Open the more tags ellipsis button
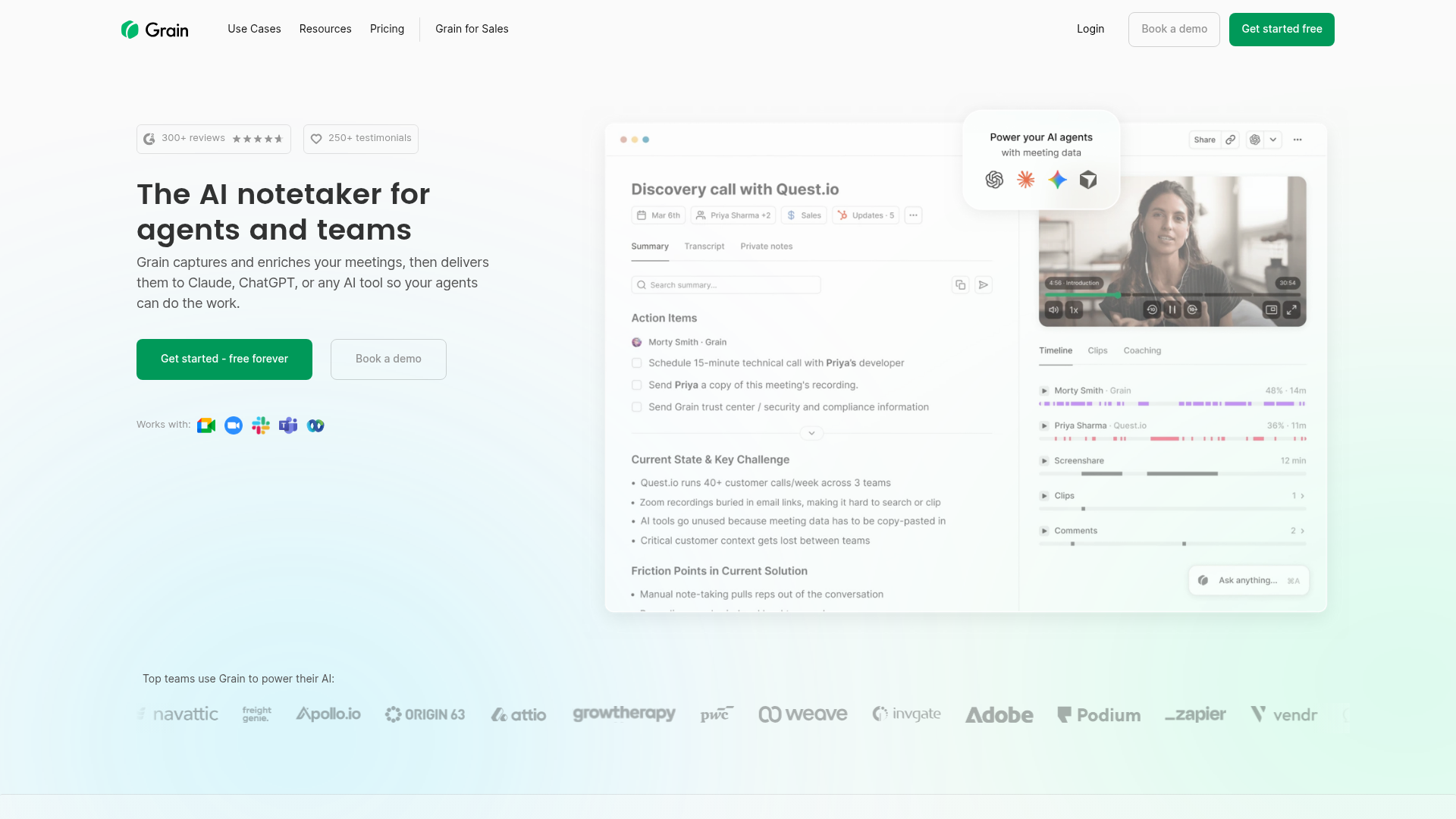This screenshot has height=819, width=1456. 913,215
